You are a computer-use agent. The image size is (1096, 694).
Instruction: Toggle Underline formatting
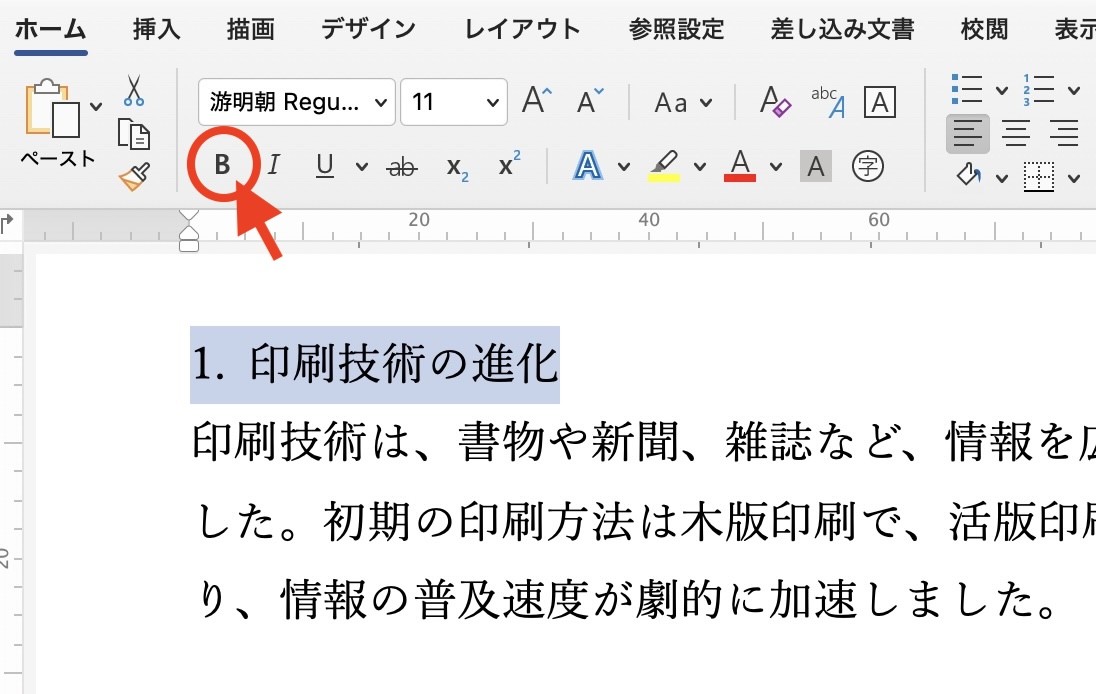324,166
